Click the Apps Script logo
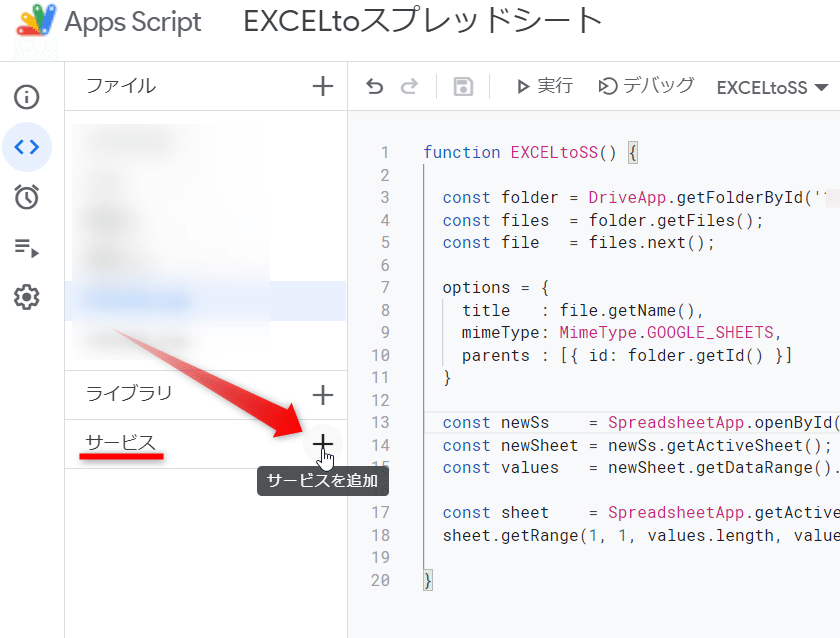 pyautogui.click(x=36, y=21)
